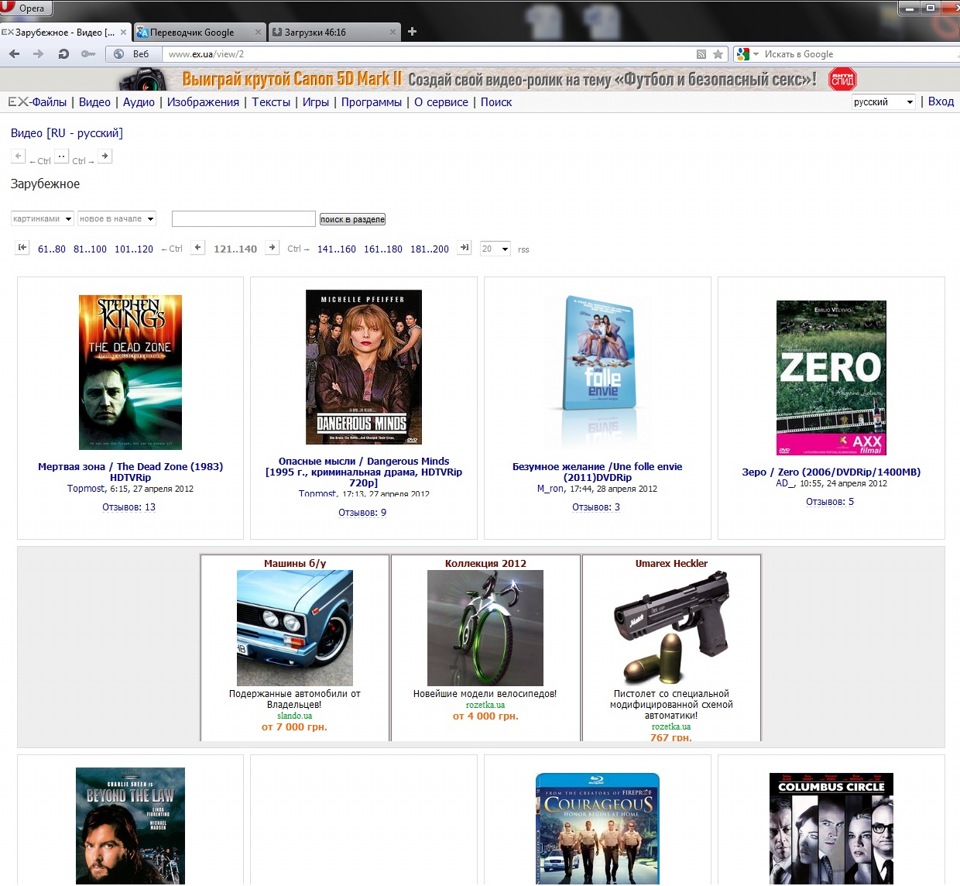This screenshot has height=886, width=960.
Task: Jump to first page with the pagination icon
Action: coord(22,248)
